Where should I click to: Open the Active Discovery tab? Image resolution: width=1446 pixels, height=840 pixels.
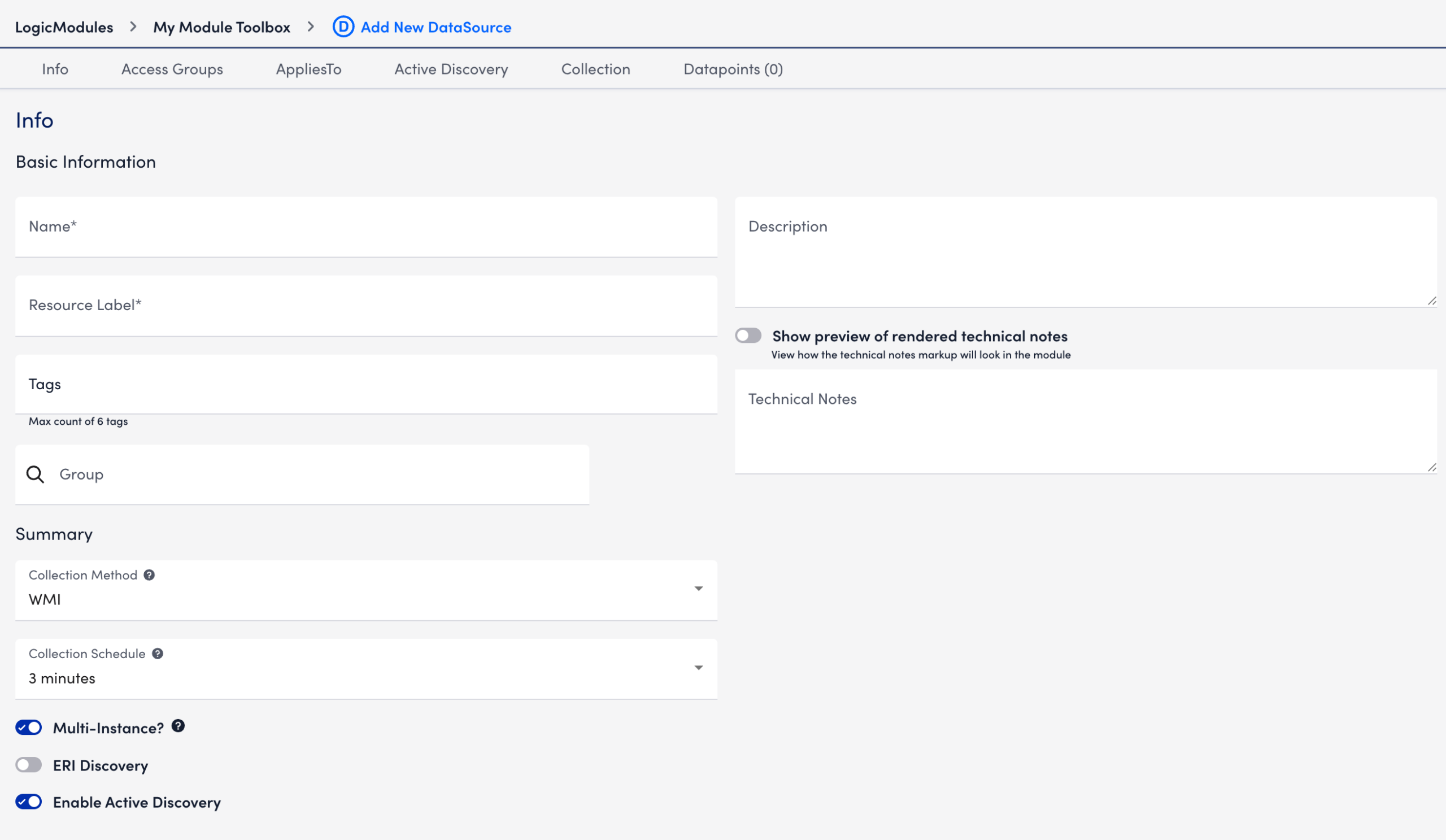(451, 69)
